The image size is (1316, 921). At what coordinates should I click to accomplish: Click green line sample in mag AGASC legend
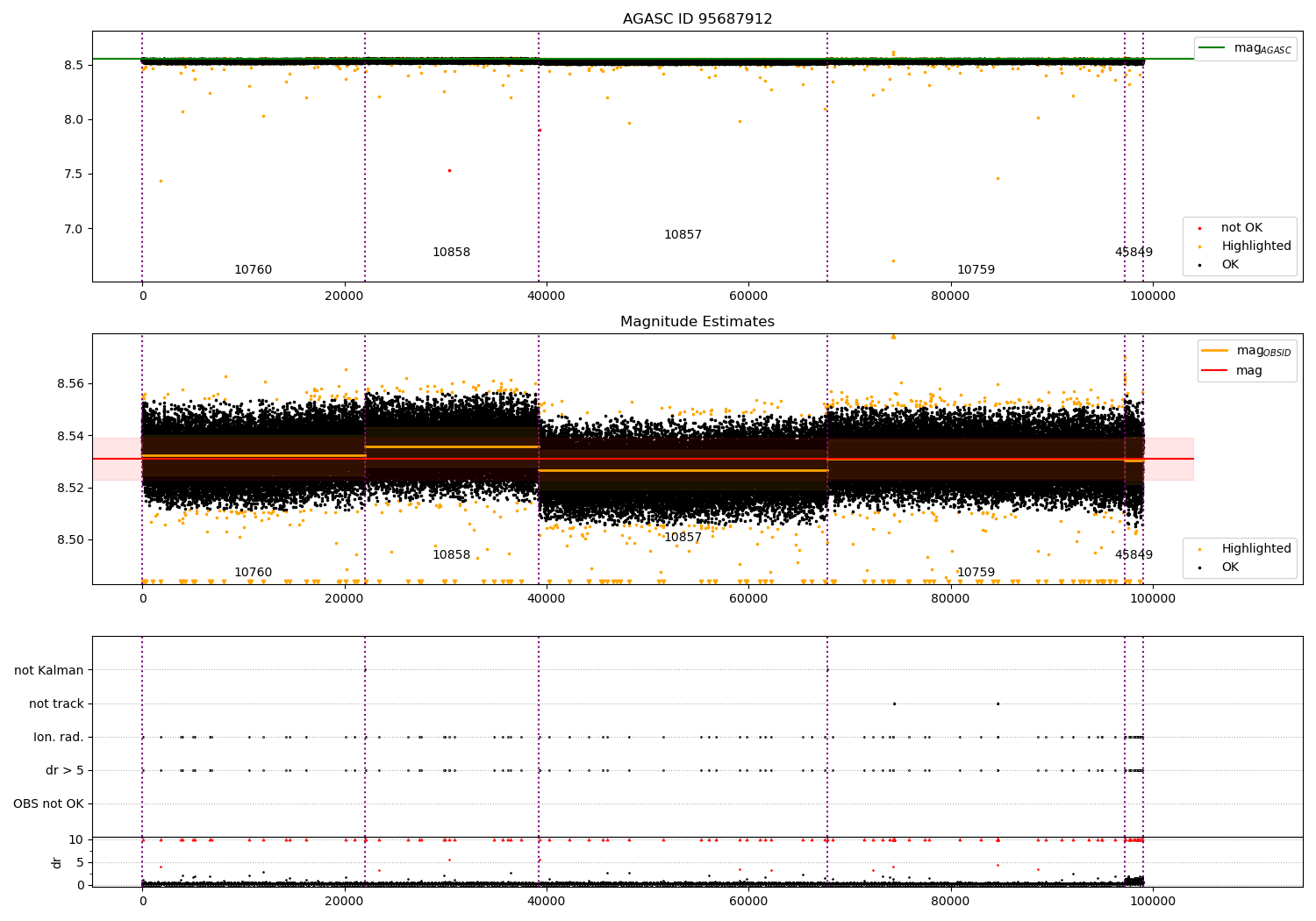(x=1212, y=48)
